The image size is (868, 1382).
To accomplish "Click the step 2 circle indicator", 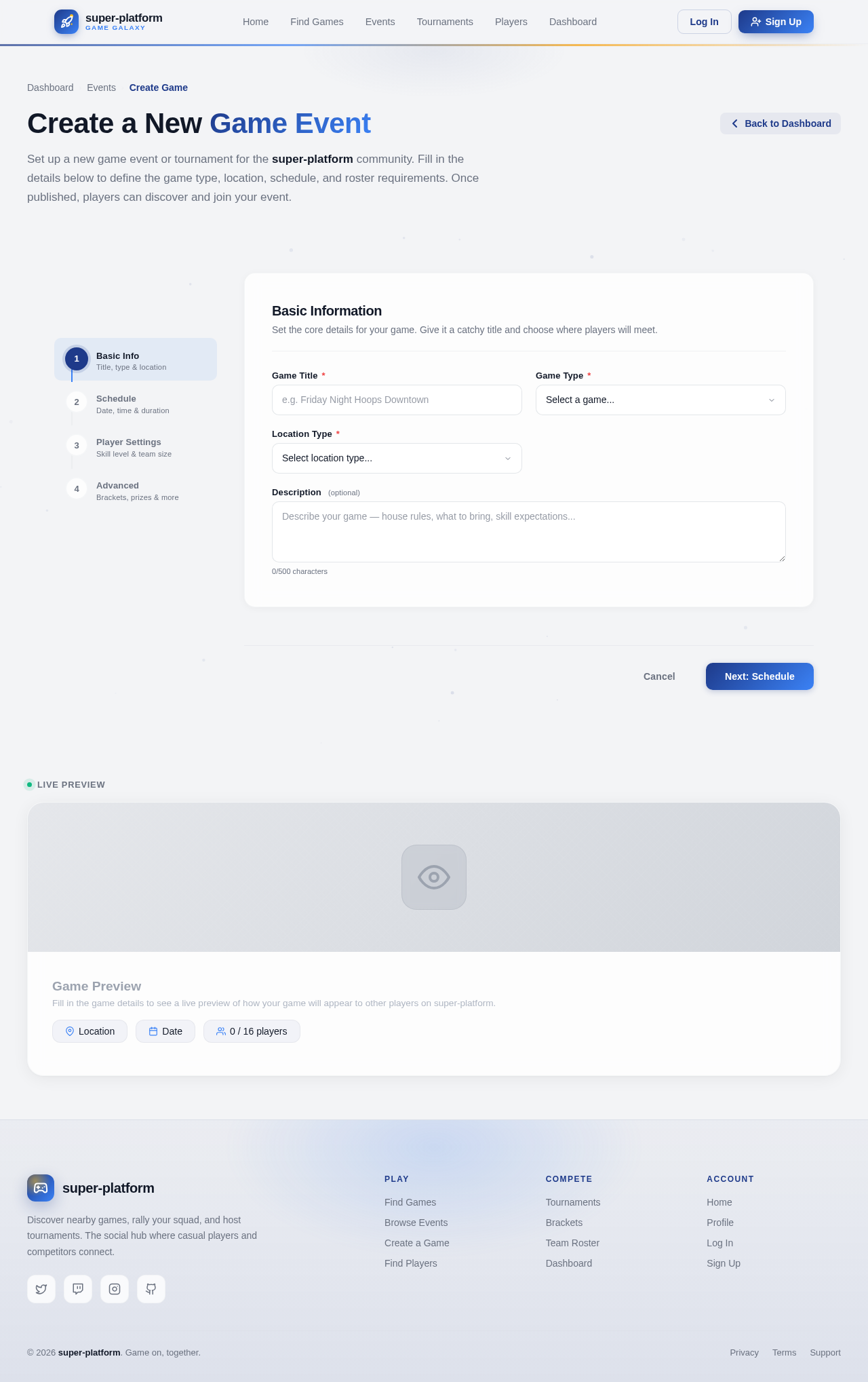I will [77, 402].
